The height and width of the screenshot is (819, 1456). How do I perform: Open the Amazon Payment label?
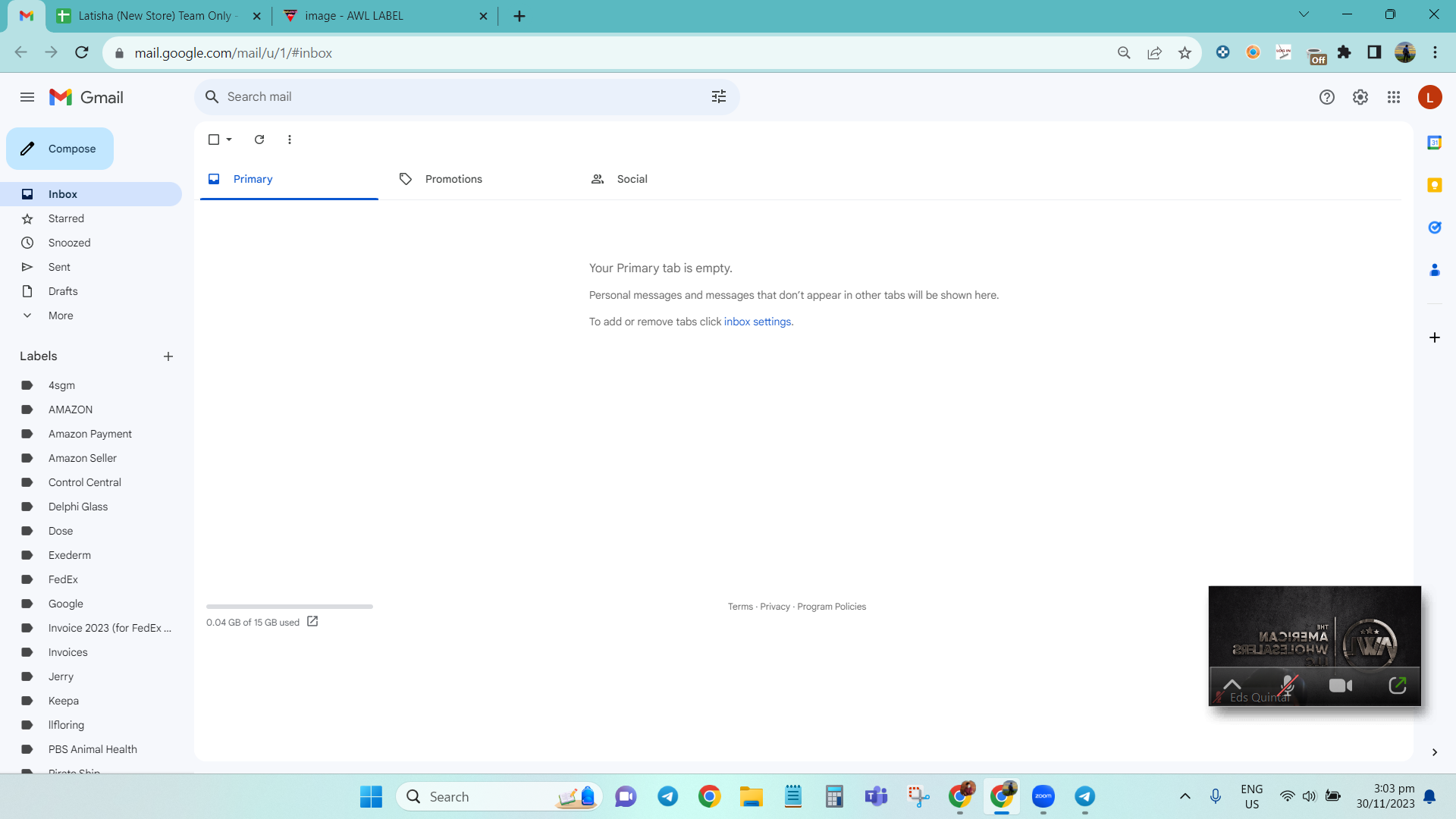[91, 434]
